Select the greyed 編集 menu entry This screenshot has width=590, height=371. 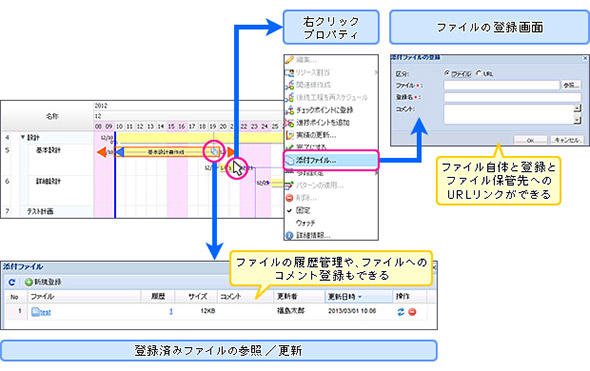(331, 60)
